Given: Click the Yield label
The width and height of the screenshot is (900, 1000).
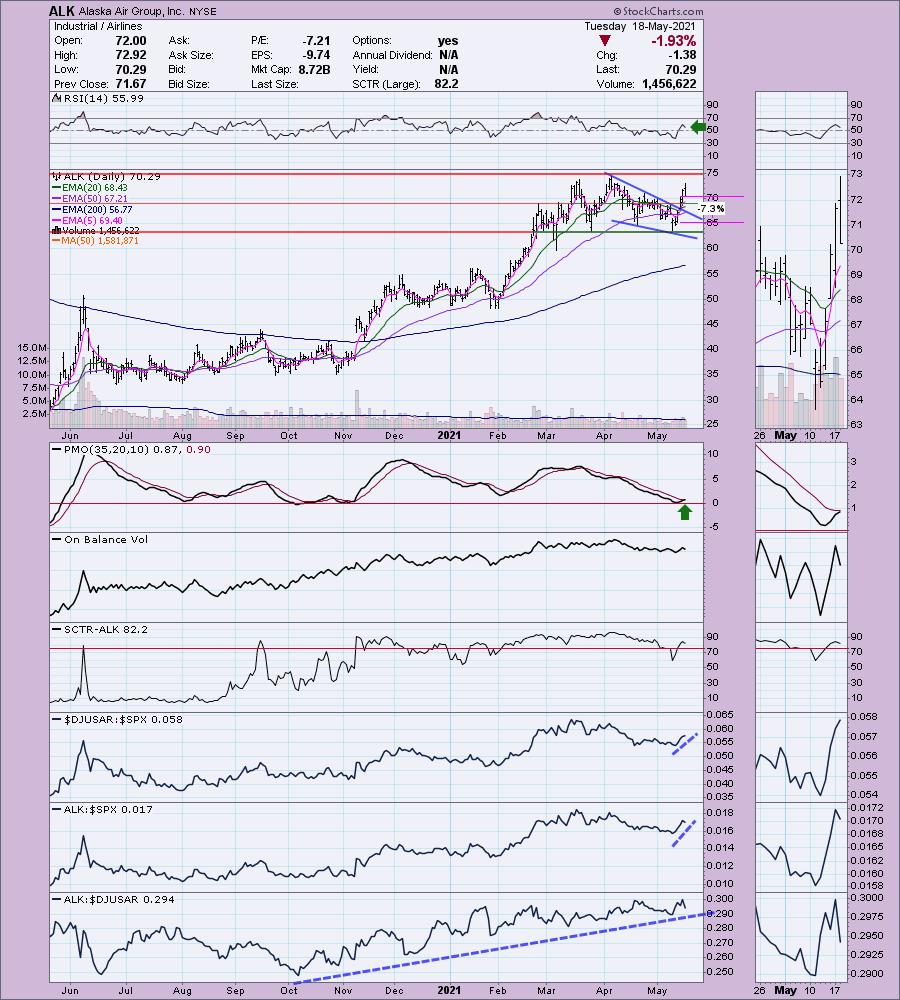Looking at the screenshot, I should [x=365, y=70].
